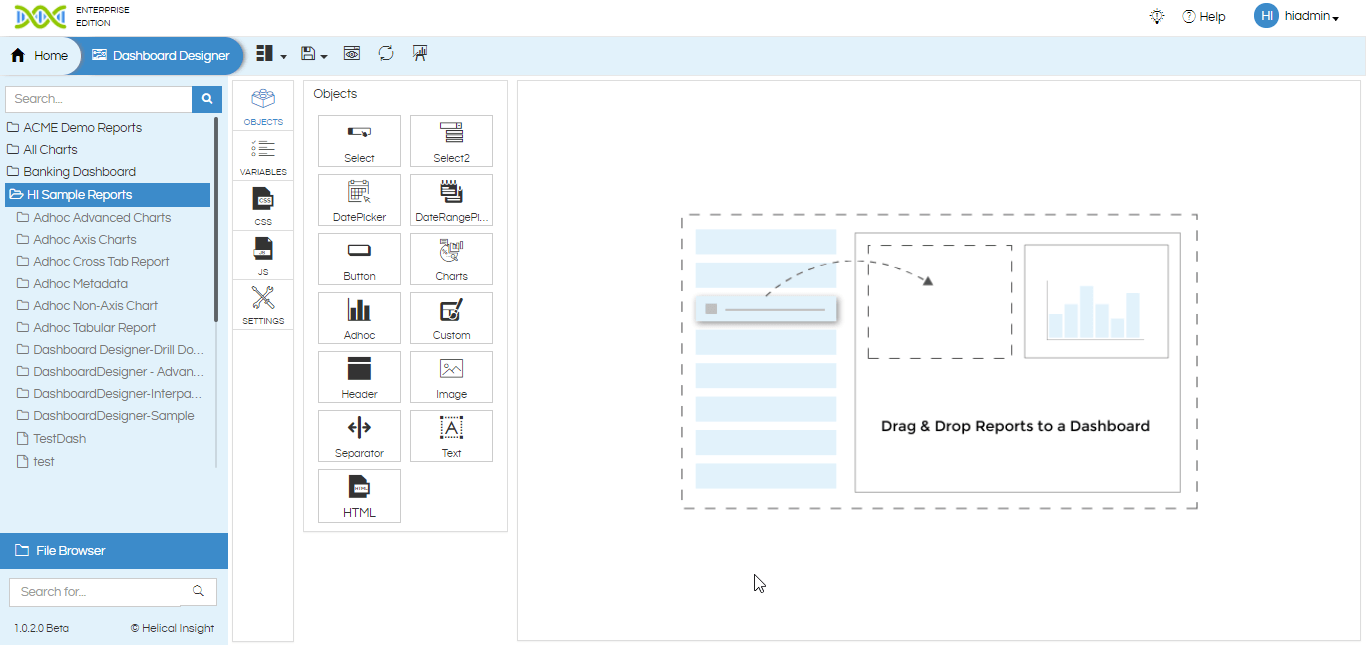Click the refresh icon in toolbar
Image resolution: width=1366 pixels, height=658 pixels.
(x=386, y=54)
